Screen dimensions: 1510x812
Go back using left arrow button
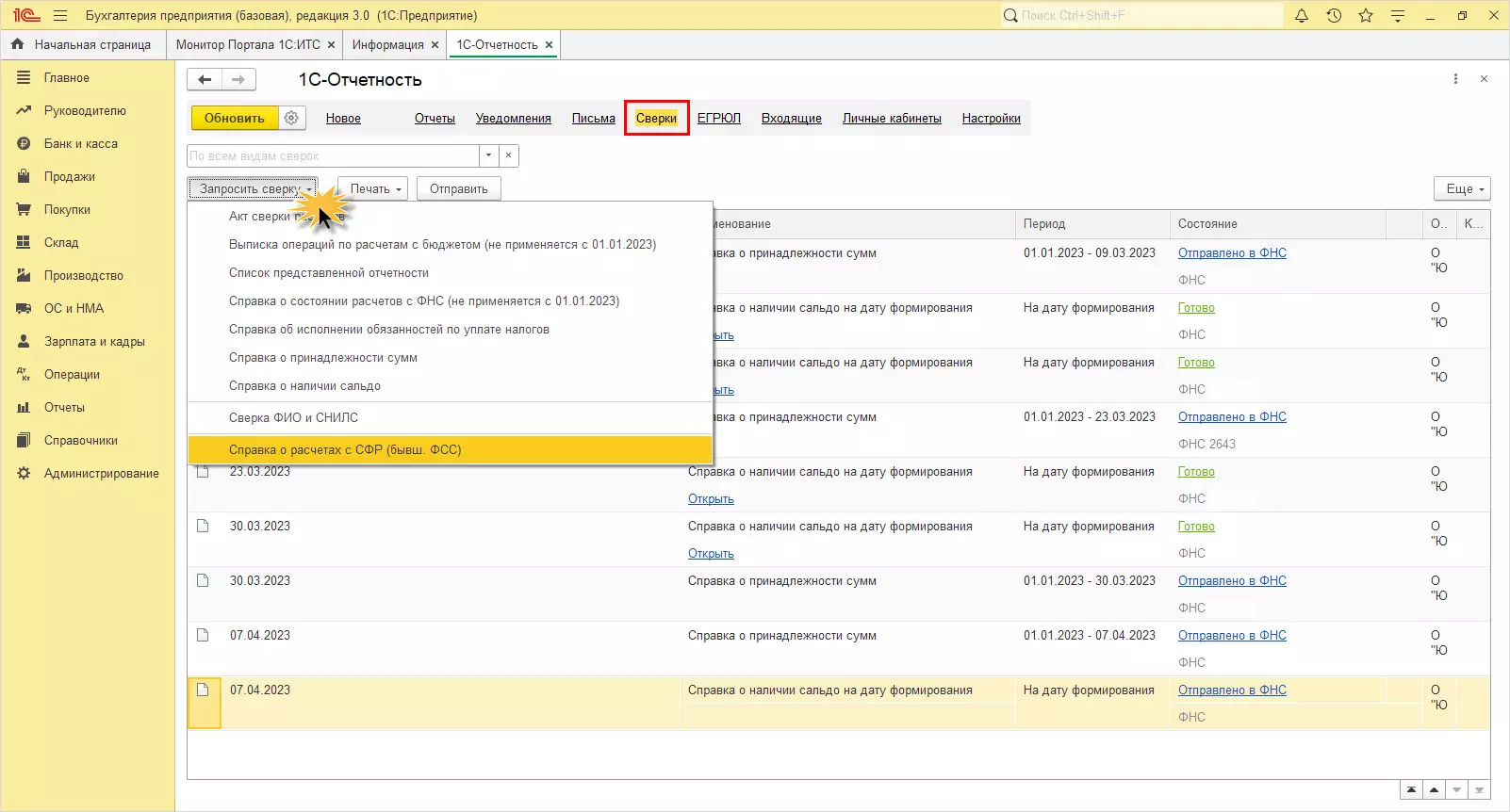coord(205,80)
